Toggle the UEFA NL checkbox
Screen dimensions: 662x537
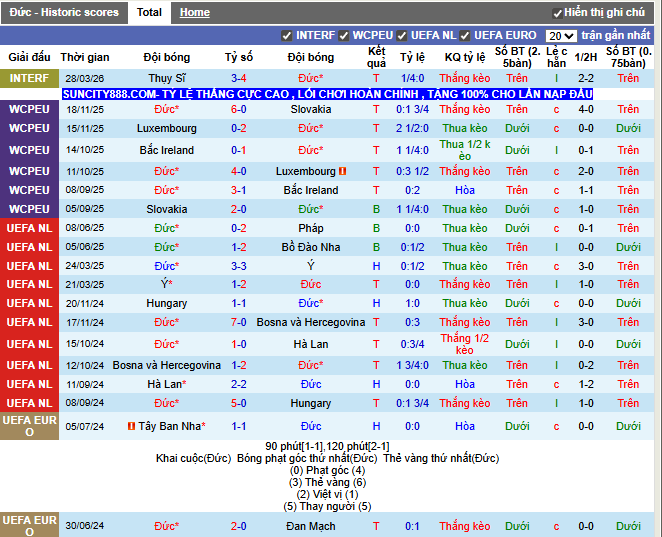tap(401, 35)
